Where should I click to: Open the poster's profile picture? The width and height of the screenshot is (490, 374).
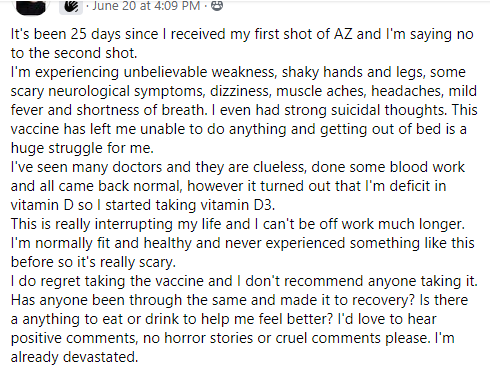point(31,7)
